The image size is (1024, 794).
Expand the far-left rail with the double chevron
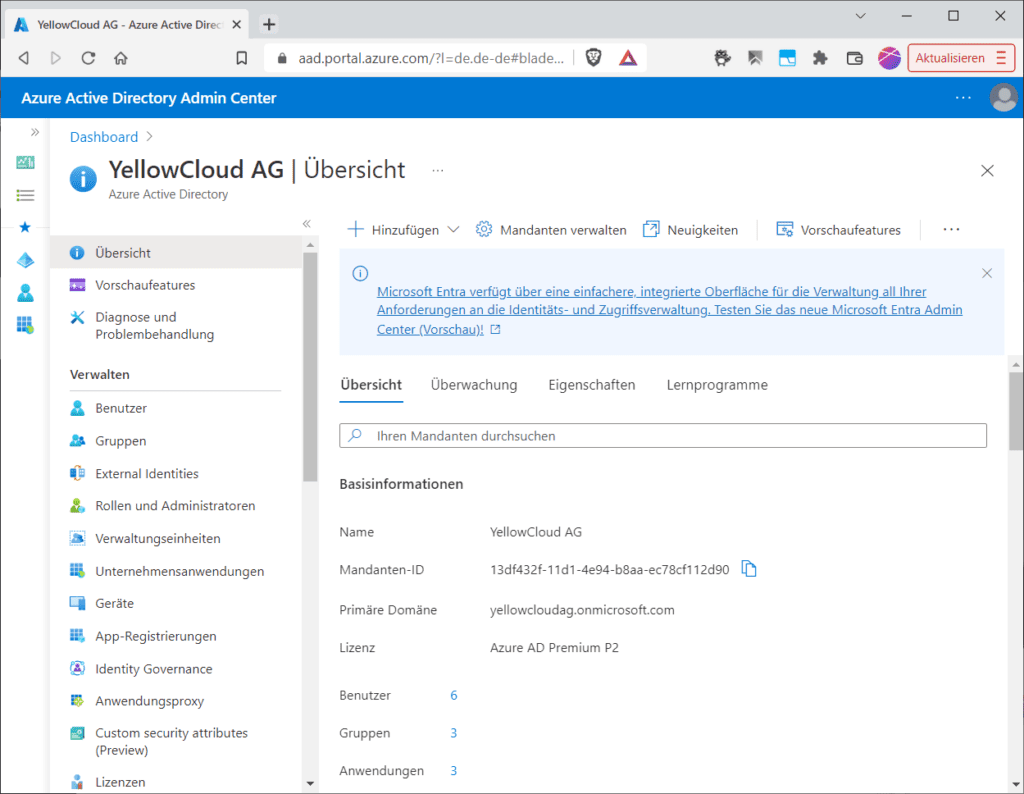pos(35,133)
